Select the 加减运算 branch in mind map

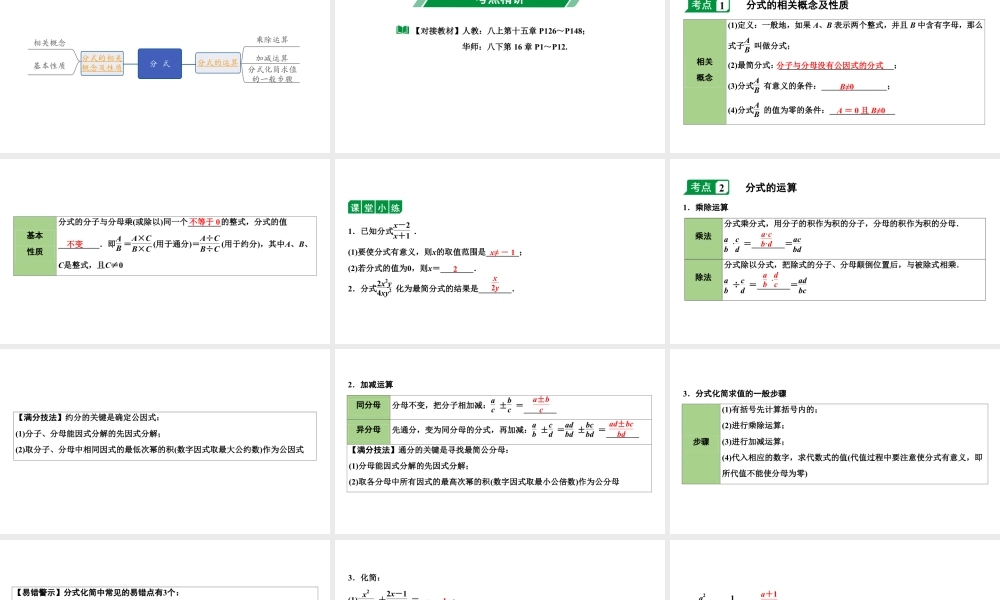[271, 58]
